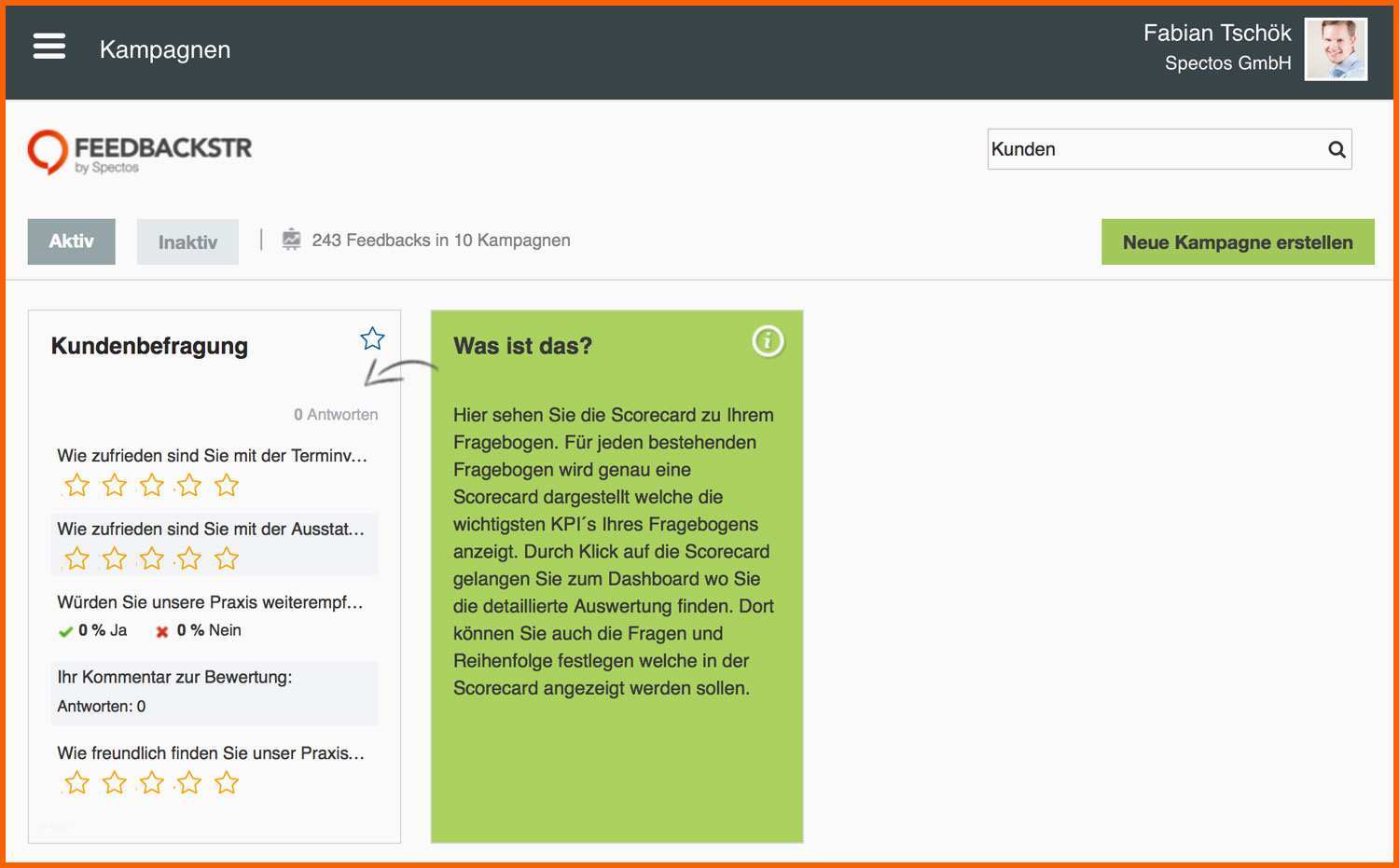Click the Was ist das? heading
The width and height of the screenshot is (1399, 868).
(x=522, y=346)
